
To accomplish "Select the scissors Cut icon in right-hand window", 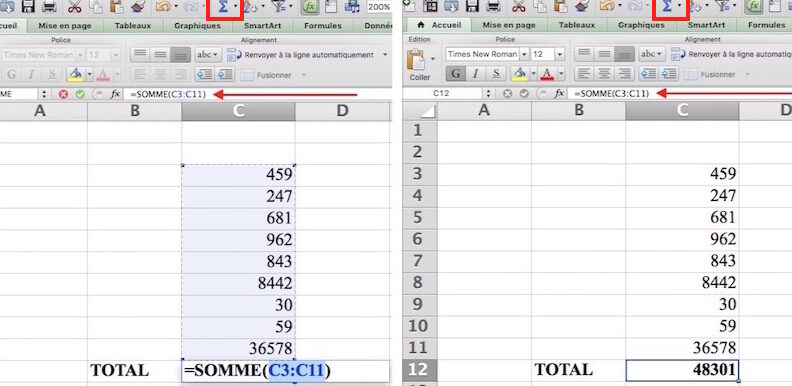I will (518, 6).
